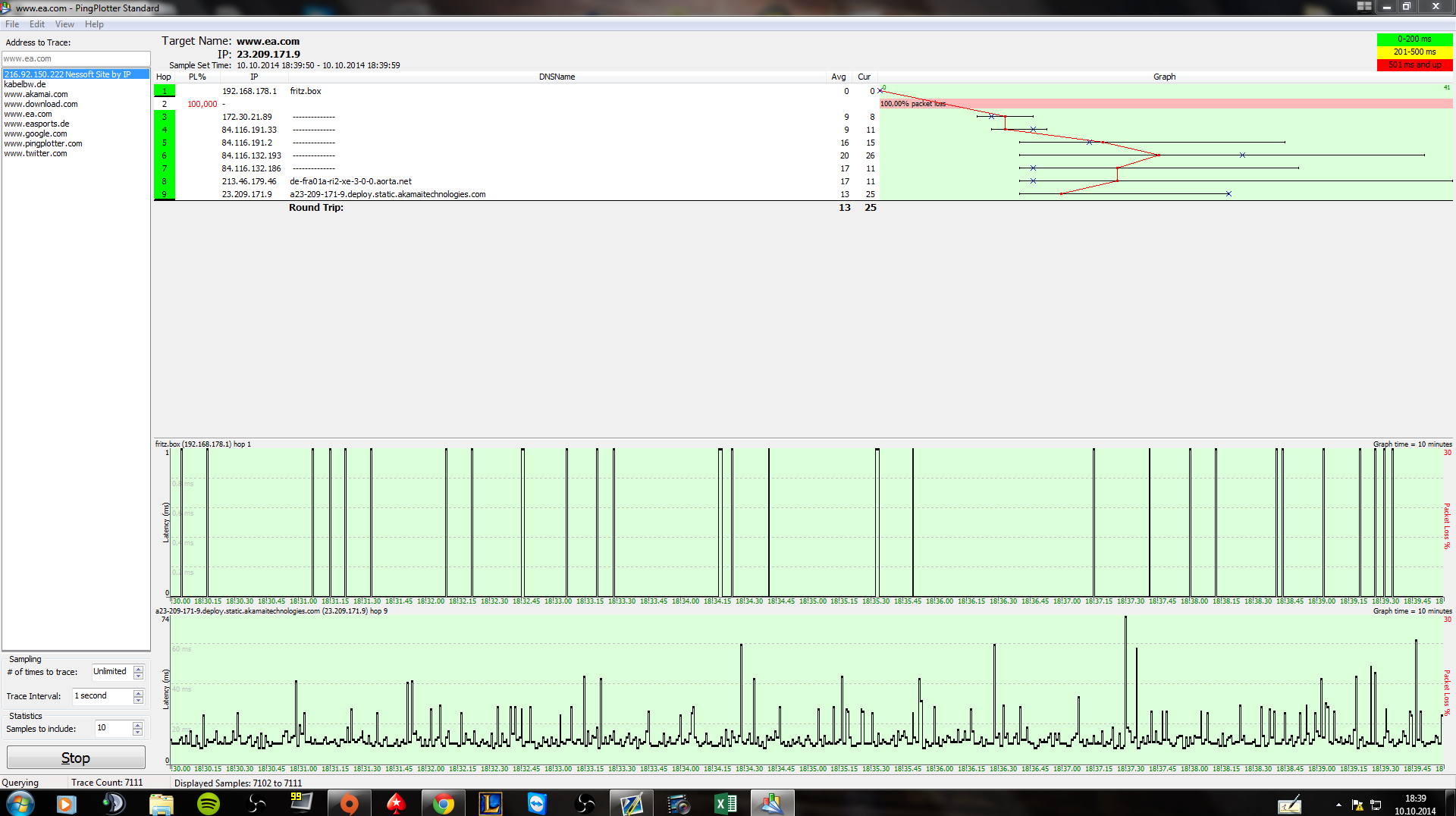Show hidden system tray icons
The height and width of the screenshot is (816, 1456).
pyautogui.click(x=1338, y=805)
